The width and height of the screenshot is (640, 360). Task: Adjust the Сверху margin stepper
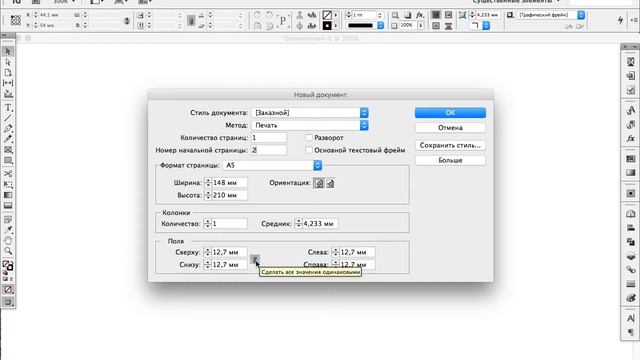(x=207, y=252)
